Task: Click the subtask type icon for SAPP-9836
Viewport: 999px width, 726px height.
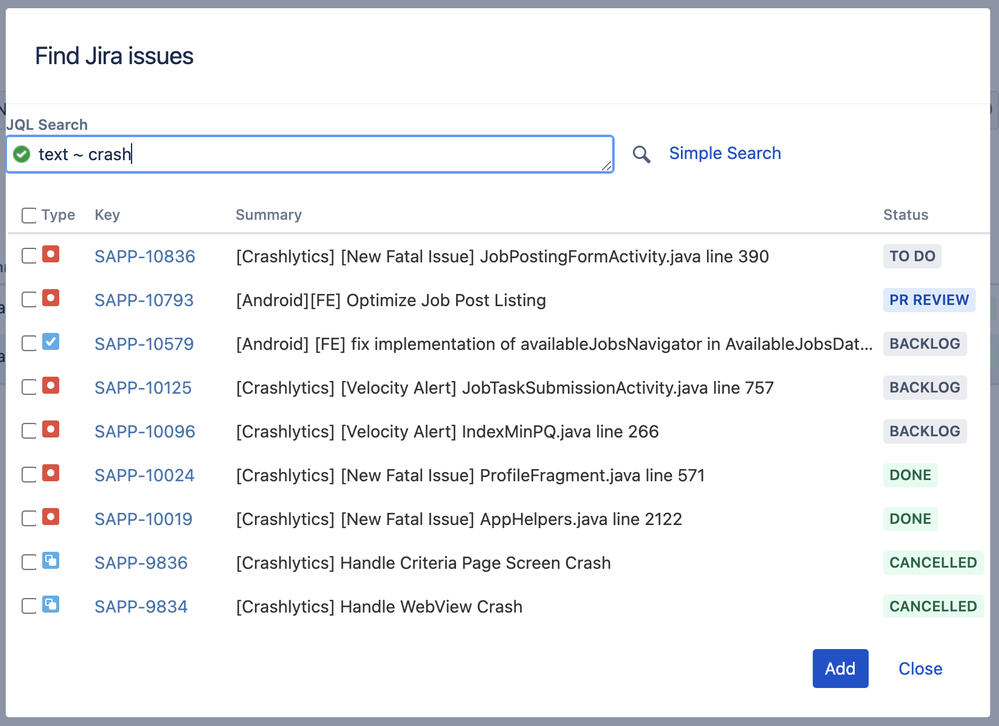Action: pos(51,561)
